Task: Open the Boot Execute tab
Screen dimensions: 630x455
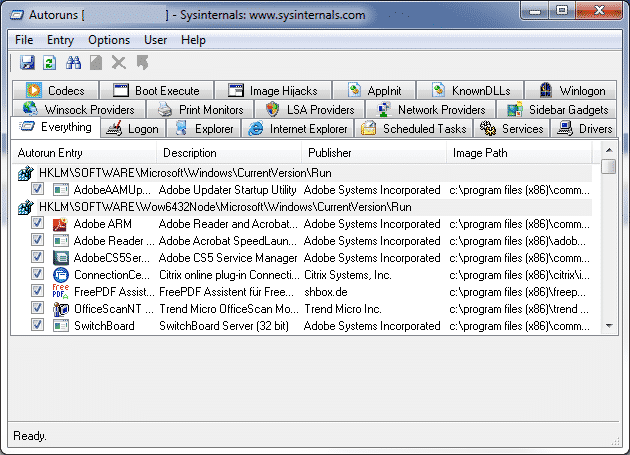Action: (156, 90)
